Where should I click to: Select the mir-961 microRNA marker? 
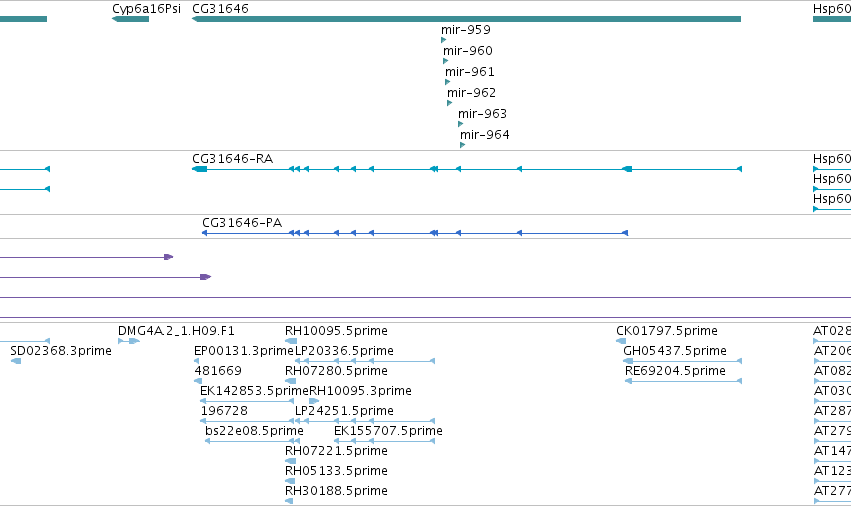click(448, 82)
